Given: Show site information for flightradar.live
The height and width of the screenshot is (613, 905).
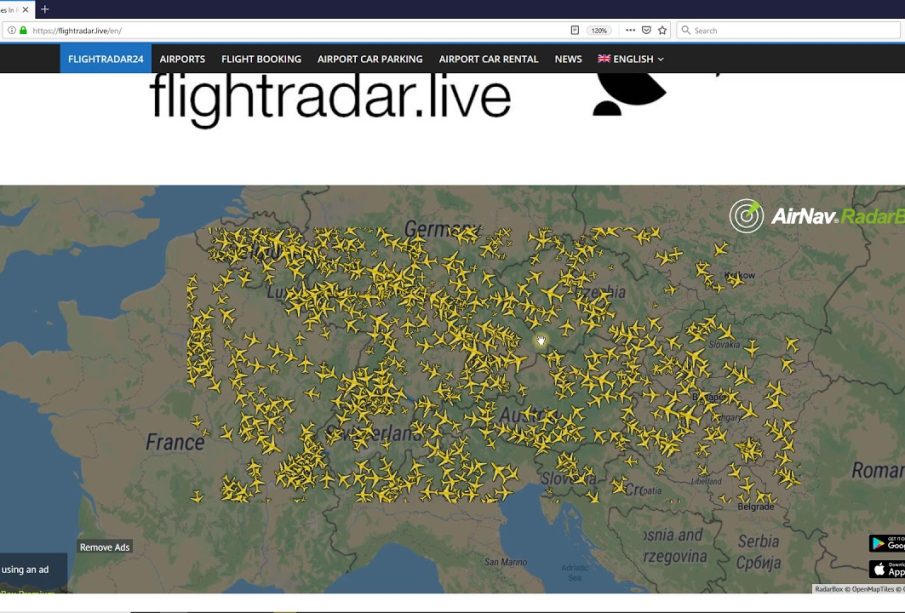Looking at the screenshot, I should pyautogui.click(x=12, y=30).
